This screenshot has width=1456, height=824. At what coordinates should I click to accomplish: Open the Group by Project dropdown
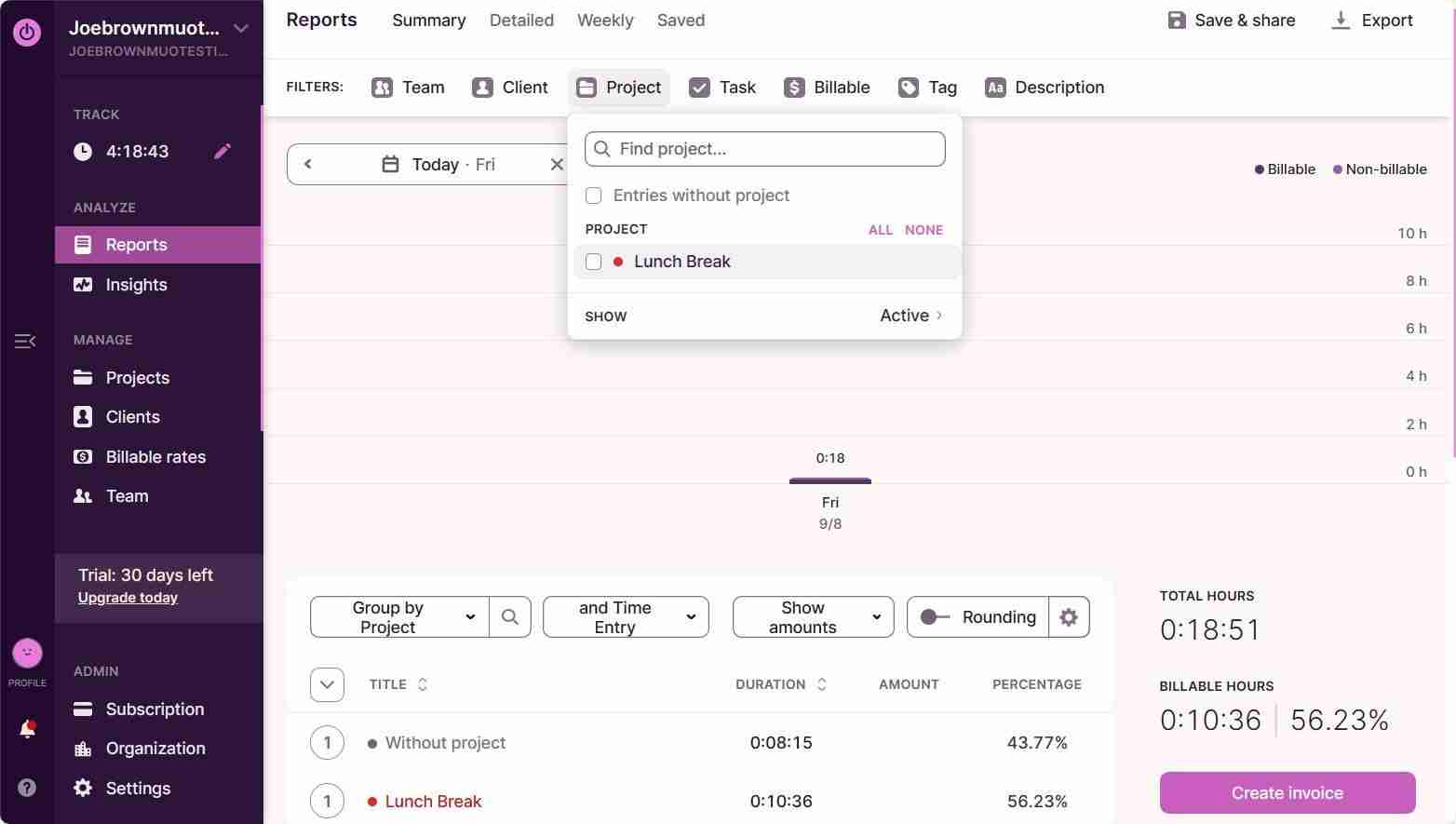click(x=399, y=617)
